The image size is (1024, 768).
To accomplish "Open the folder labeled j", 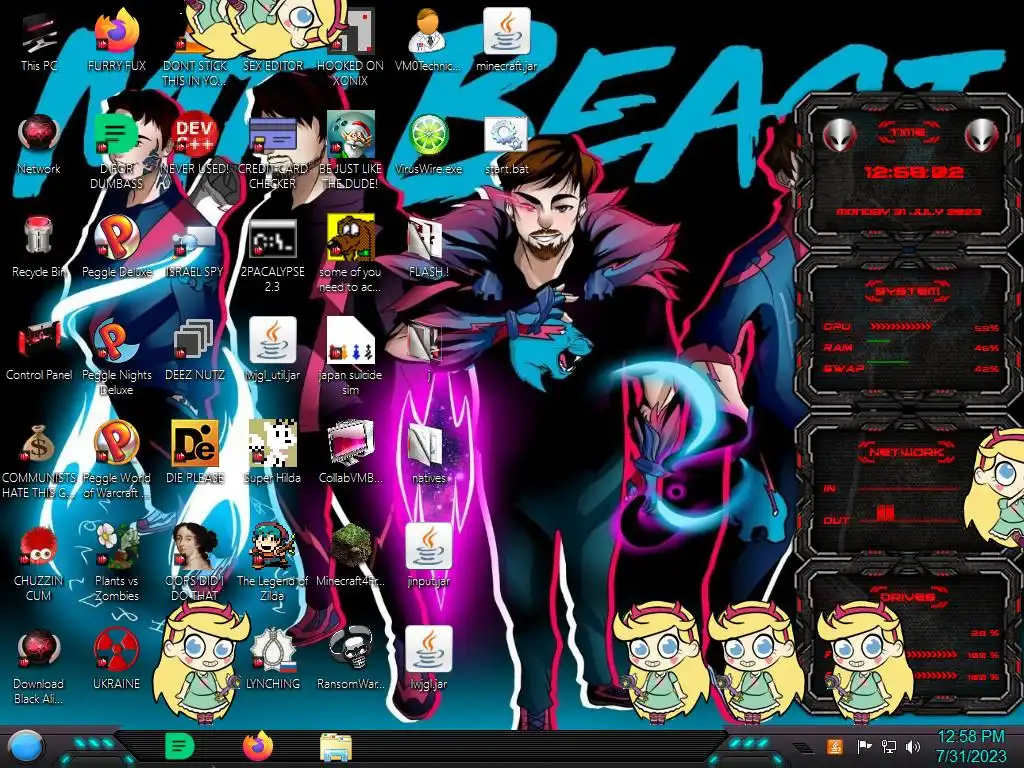I will [x=428, y=349].
